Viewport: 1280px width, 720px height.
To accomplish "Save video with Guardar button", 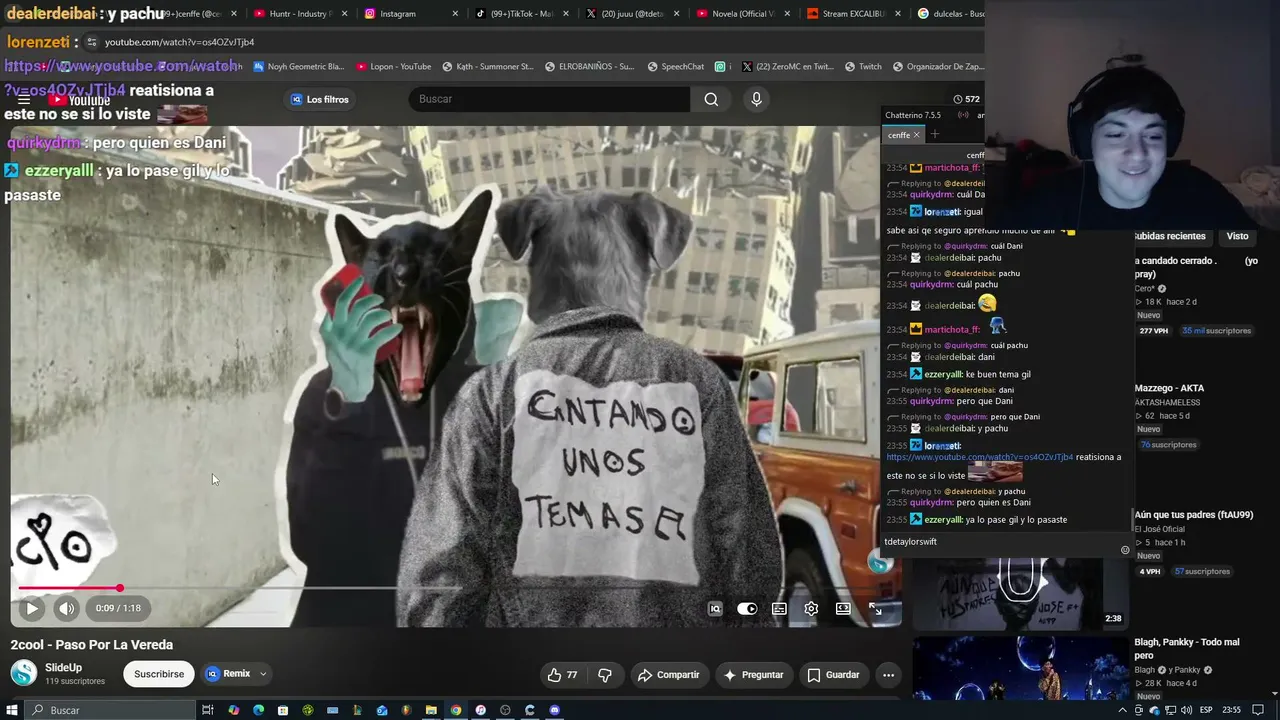I will 833,675.
